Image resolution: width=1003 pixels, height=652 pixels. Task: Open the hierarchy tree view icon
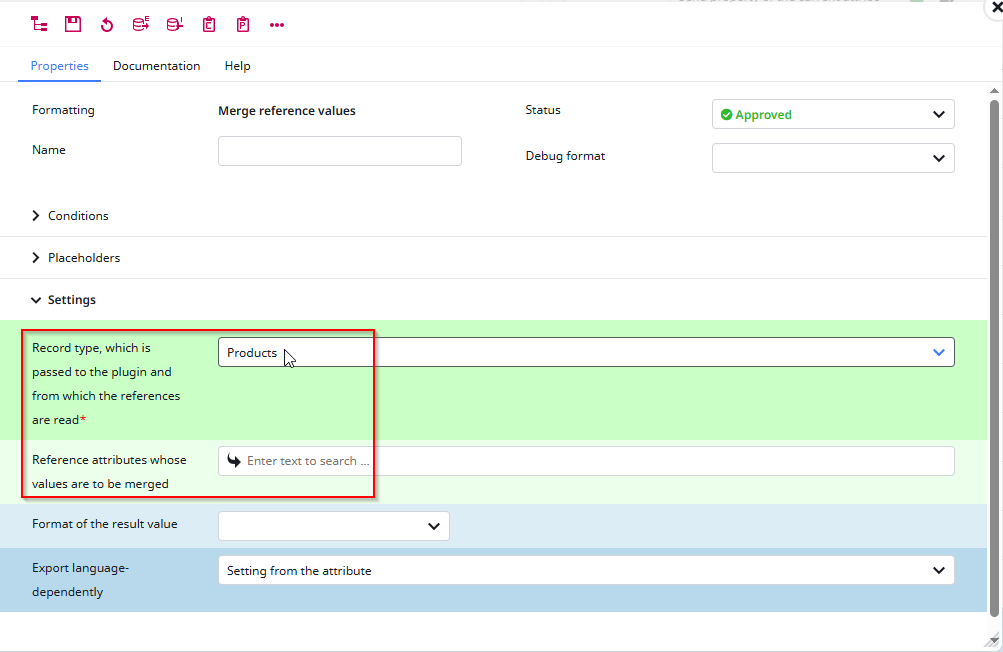coord(39,24)
